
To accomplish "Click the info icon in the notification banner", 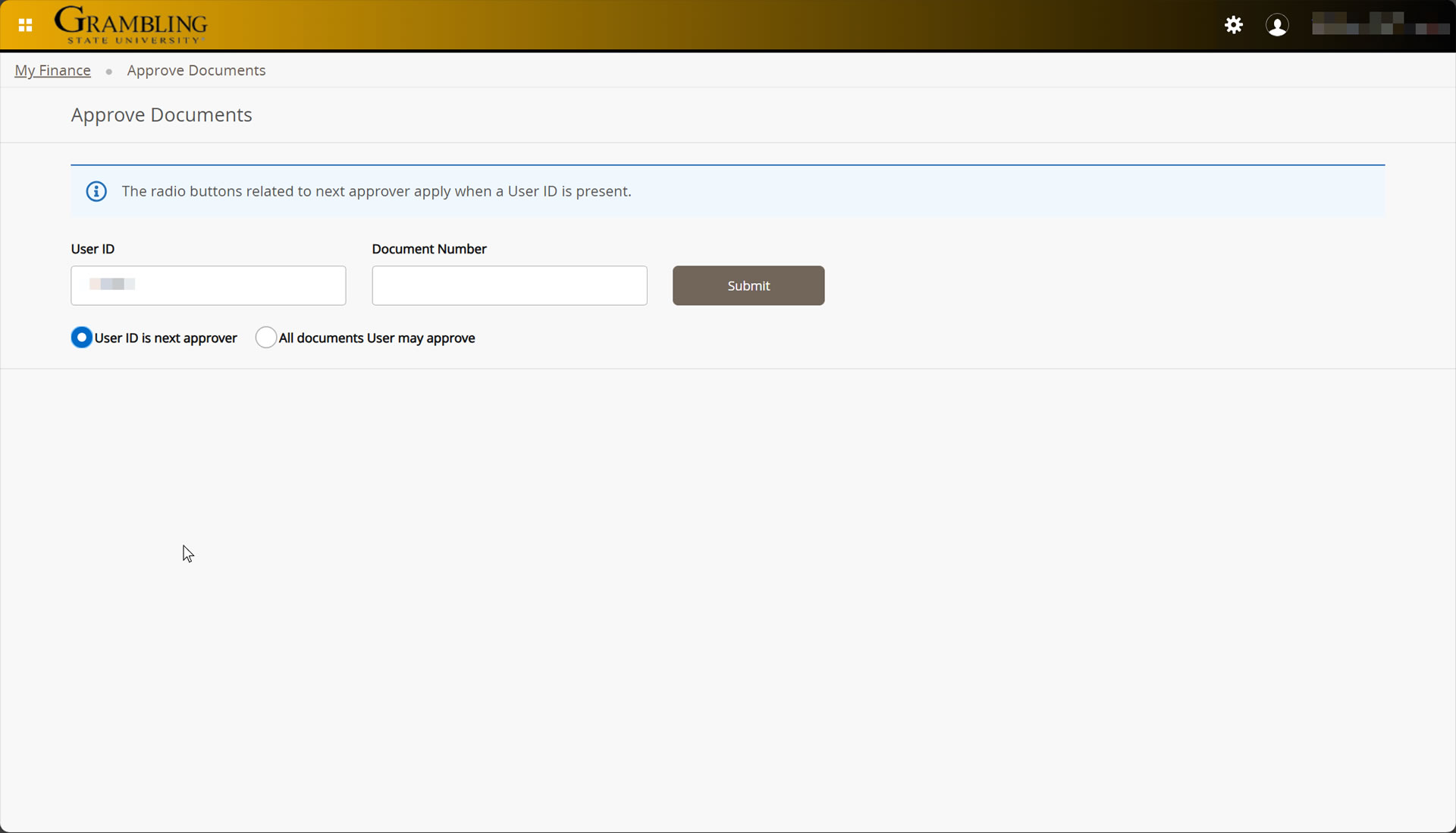I will (96, 191).
